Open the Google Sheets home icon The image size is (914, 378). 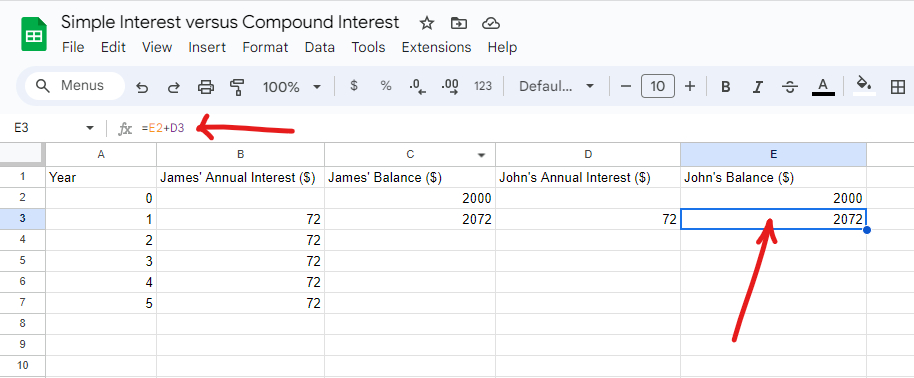tap(34, 34)
